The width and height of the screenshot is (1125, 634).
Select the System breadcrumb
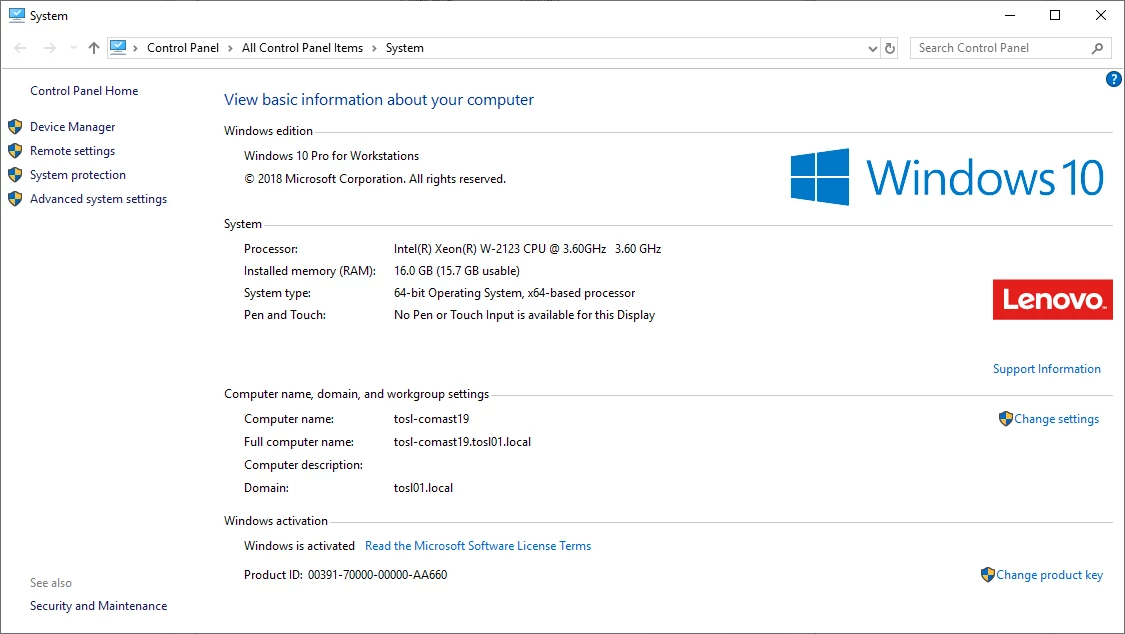tap(405, 48)
